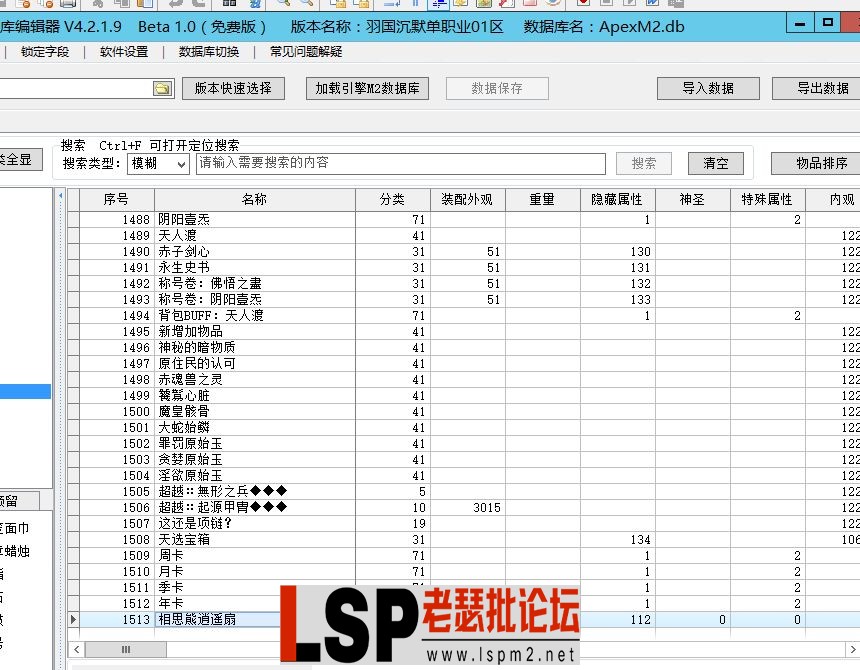The height and width of the screenshot is (670, 860).
Task: Click the folder browse icon beside path field
Action: pos(162,89)
